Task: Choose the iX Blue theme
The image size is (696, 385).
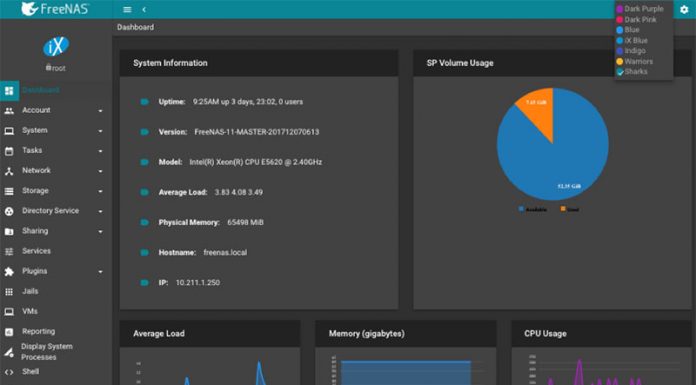Action: [632, 40]
